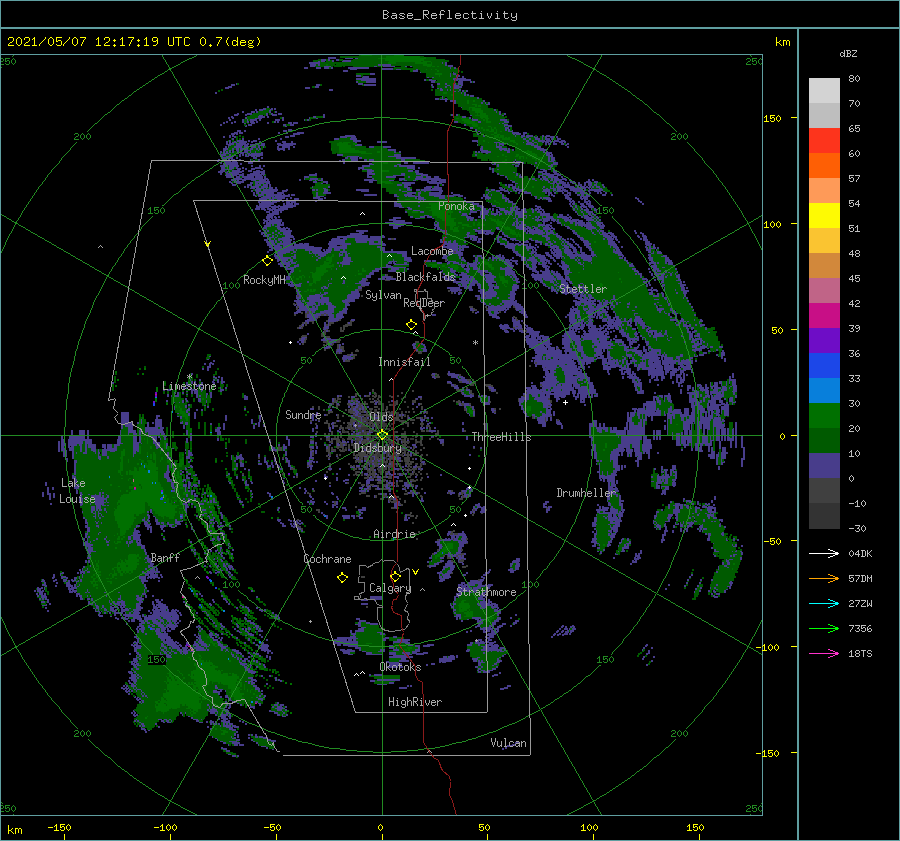The height and width of the screenshot is (841, 900).
Task: Click the yellow radar-site diamond between Olds and Didsbury
Action: (382, 435)
